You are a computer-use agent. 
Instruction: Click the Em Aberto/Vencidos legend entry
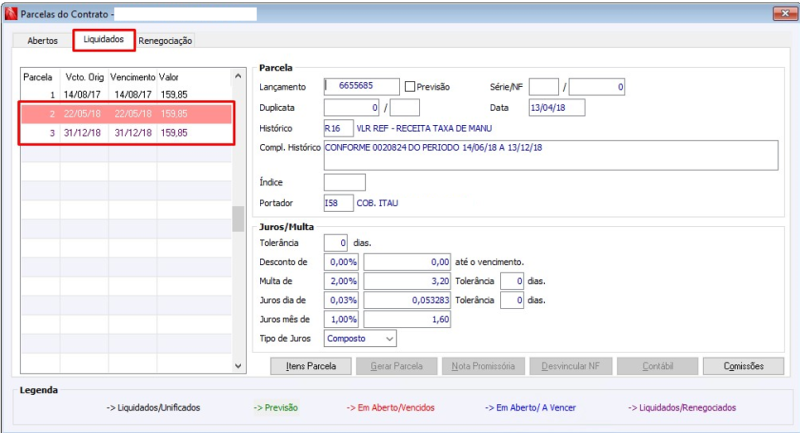coord(390,407)
